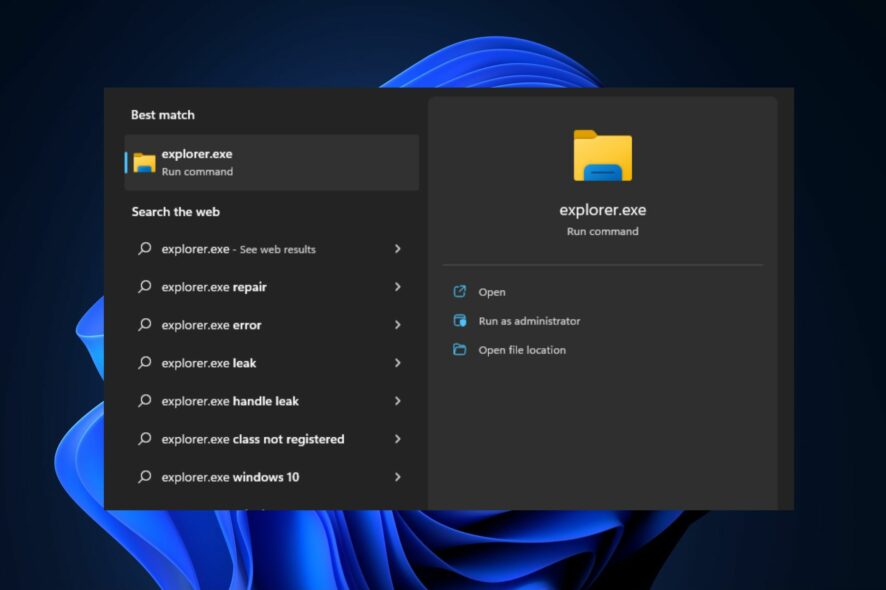This screenshot has height=590, width=886.
Task: Click the 'Best match' heading
Action: [x=163, y=115]
